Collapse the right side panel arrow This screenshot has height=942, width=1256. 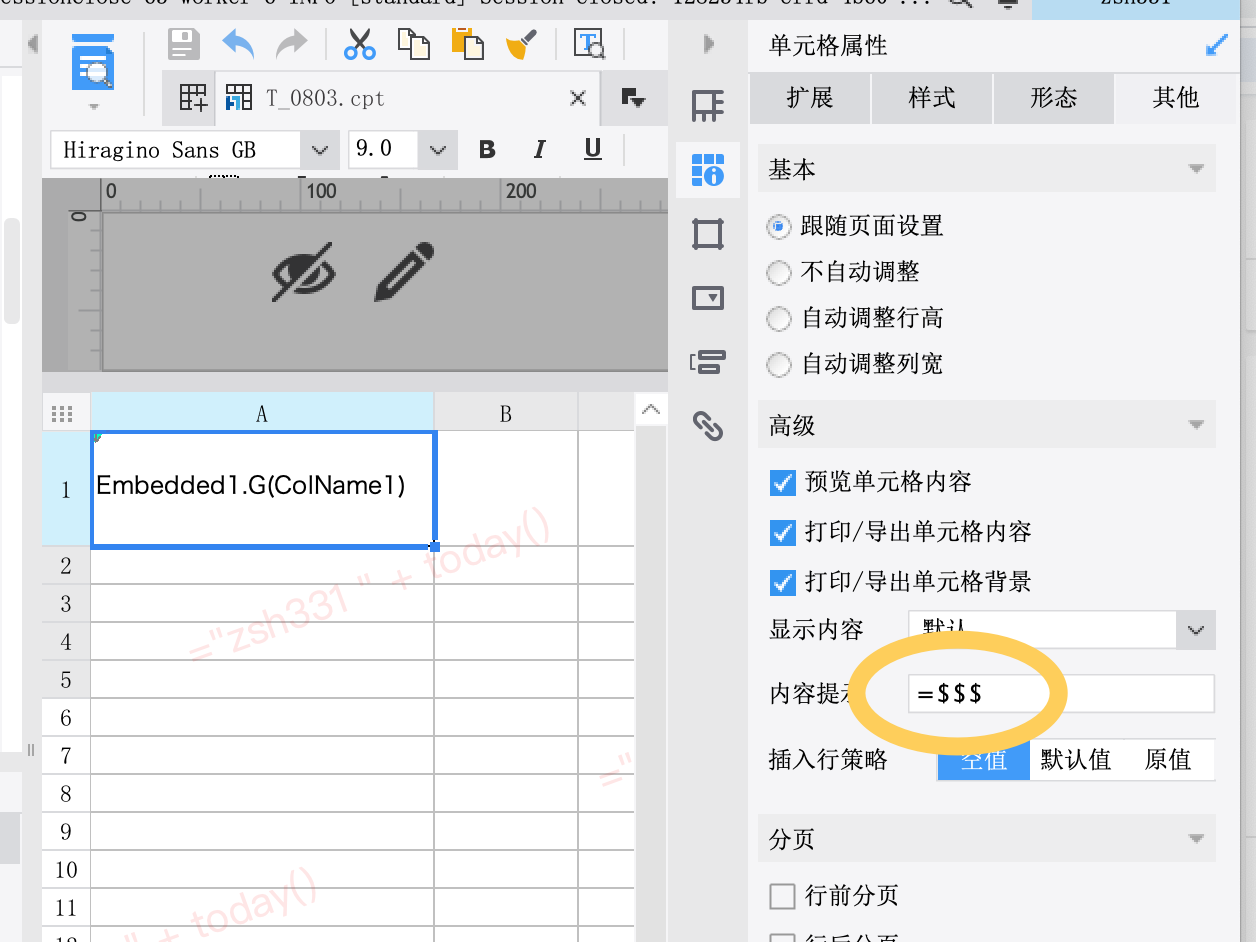(x=709, y=44)
